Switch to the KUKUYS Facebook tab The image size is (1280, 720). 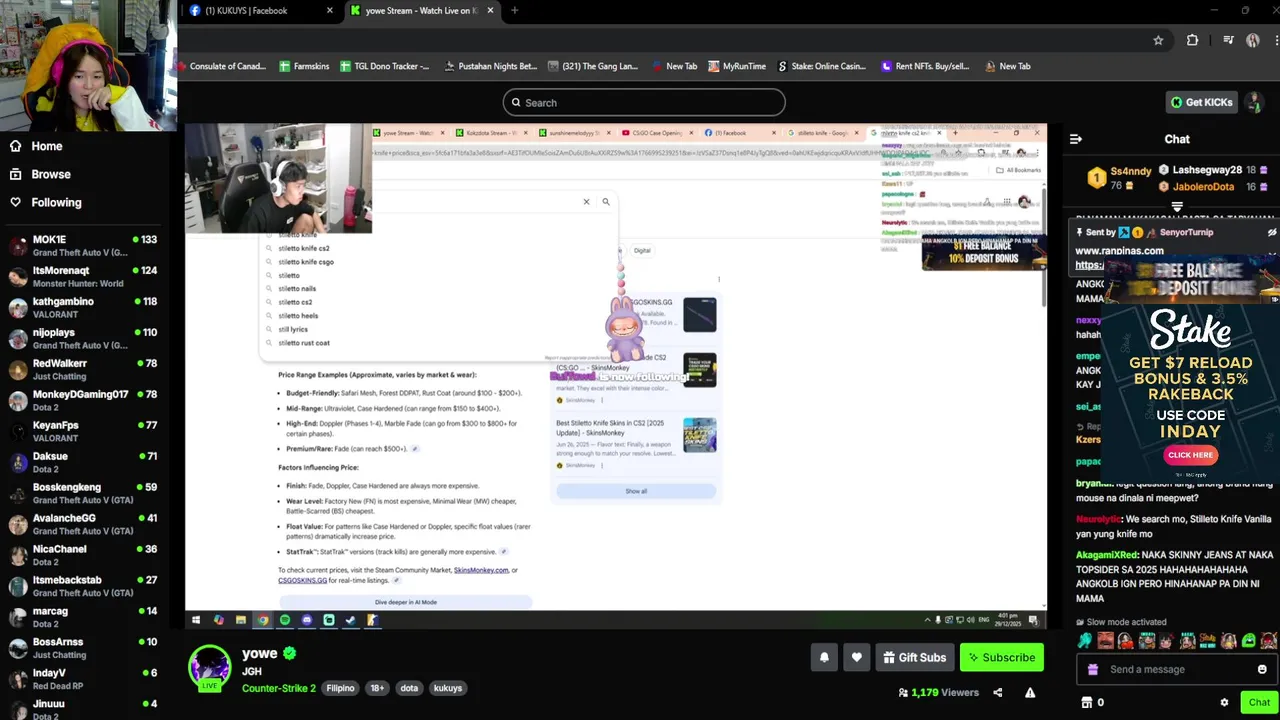point(262,11)
